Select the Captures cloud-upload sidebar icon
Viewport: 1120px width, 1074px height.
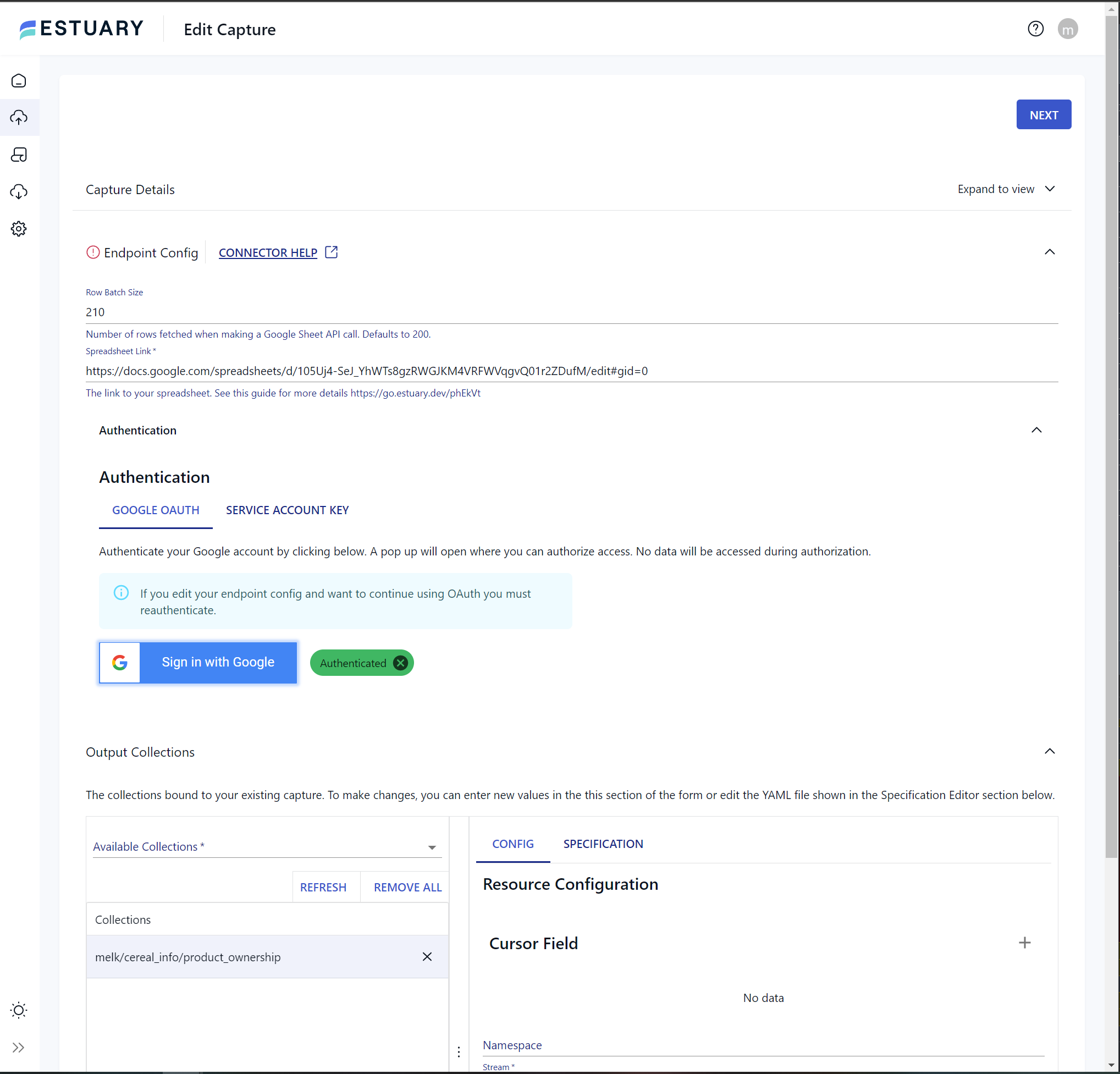[19, 118]
